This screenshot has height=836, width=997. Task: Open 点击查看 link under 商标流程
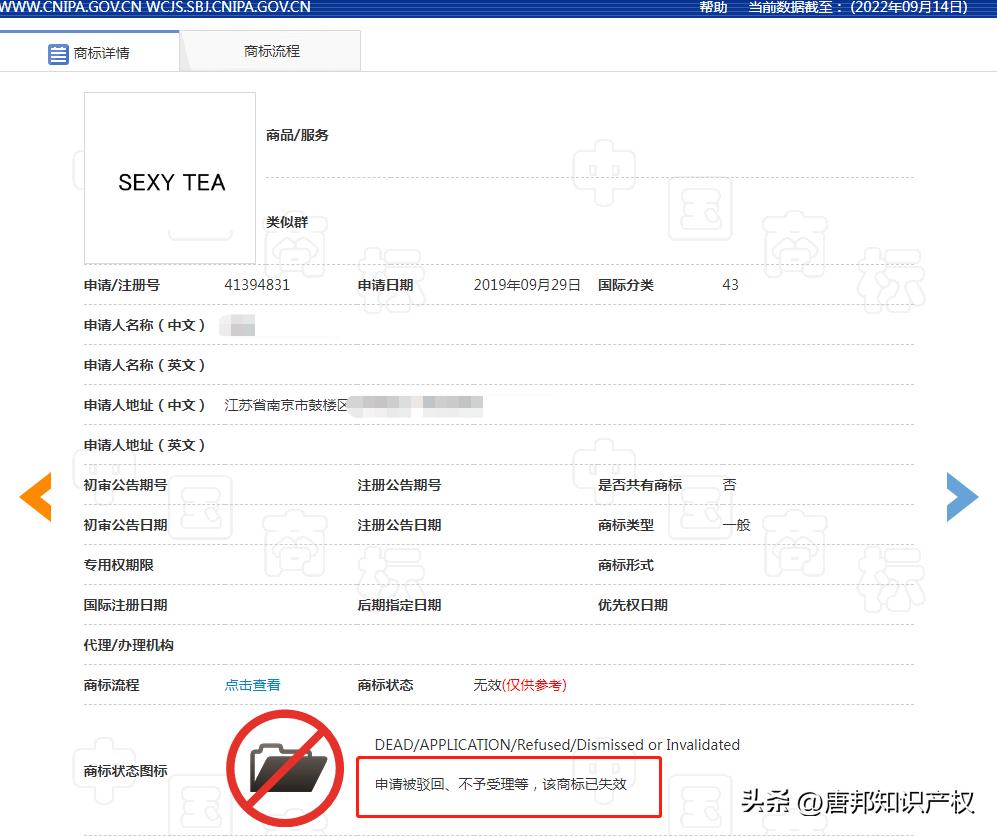tap(251, 685)
